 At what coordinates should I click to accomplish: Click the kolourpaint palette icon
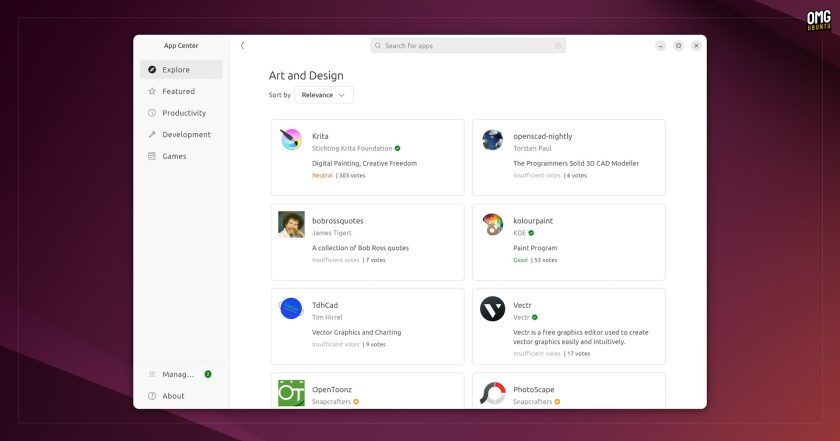click(x=492, y=224)
